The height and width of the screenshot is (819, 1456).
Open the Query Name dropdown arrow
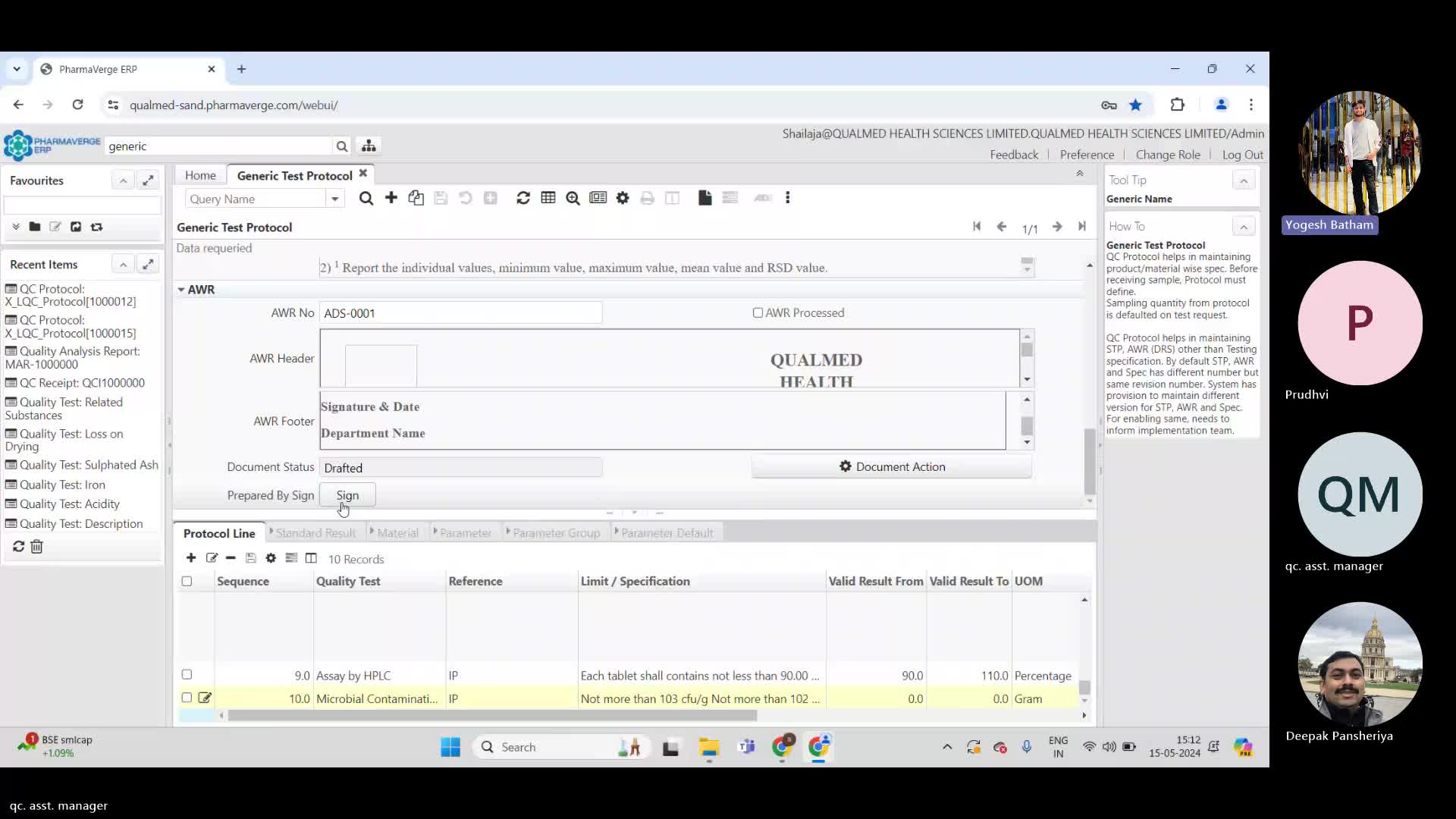coord(334,199)
